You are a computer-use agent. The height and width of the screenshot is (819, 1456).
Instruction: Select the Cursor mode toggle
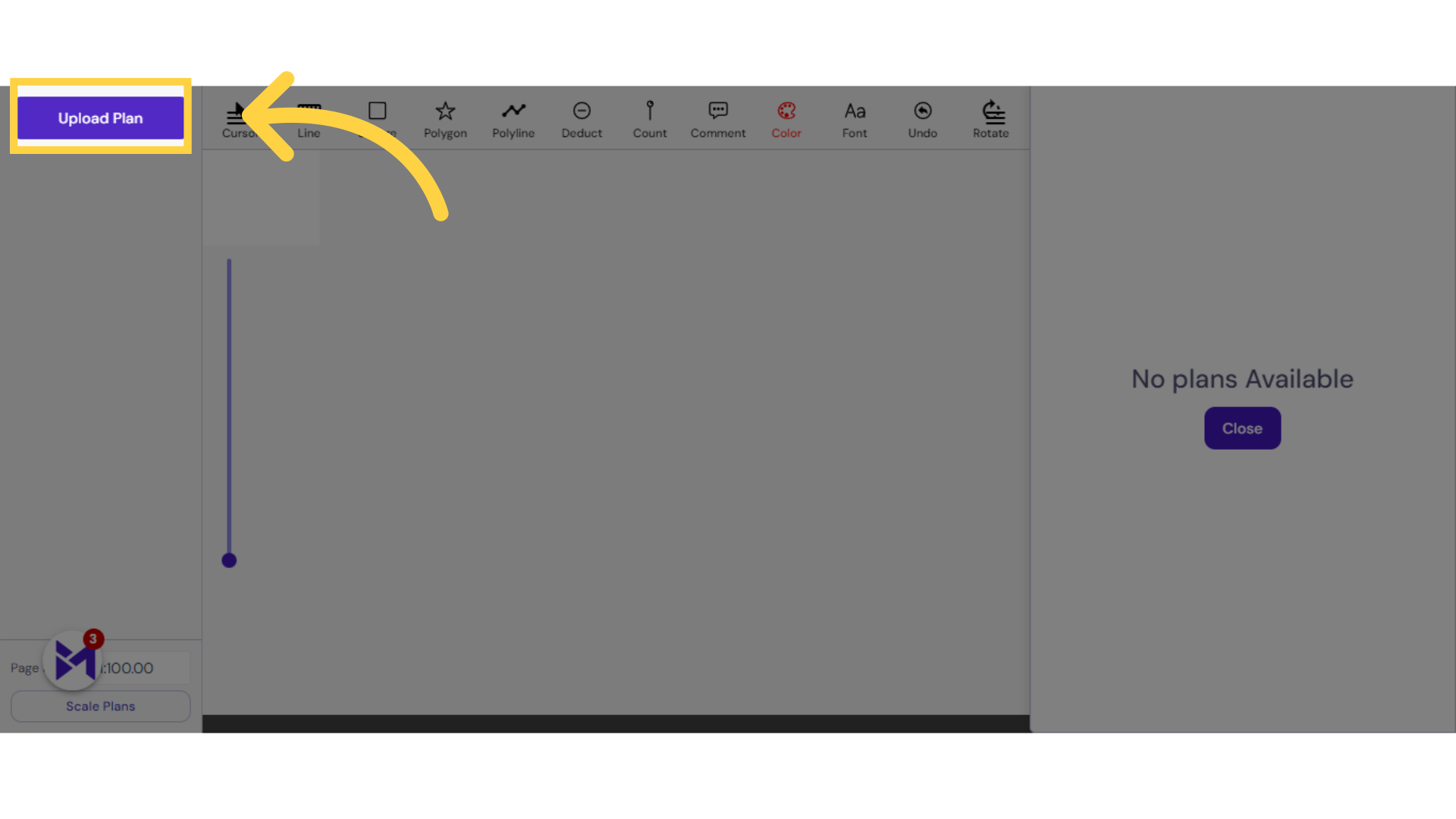(240, 117)
